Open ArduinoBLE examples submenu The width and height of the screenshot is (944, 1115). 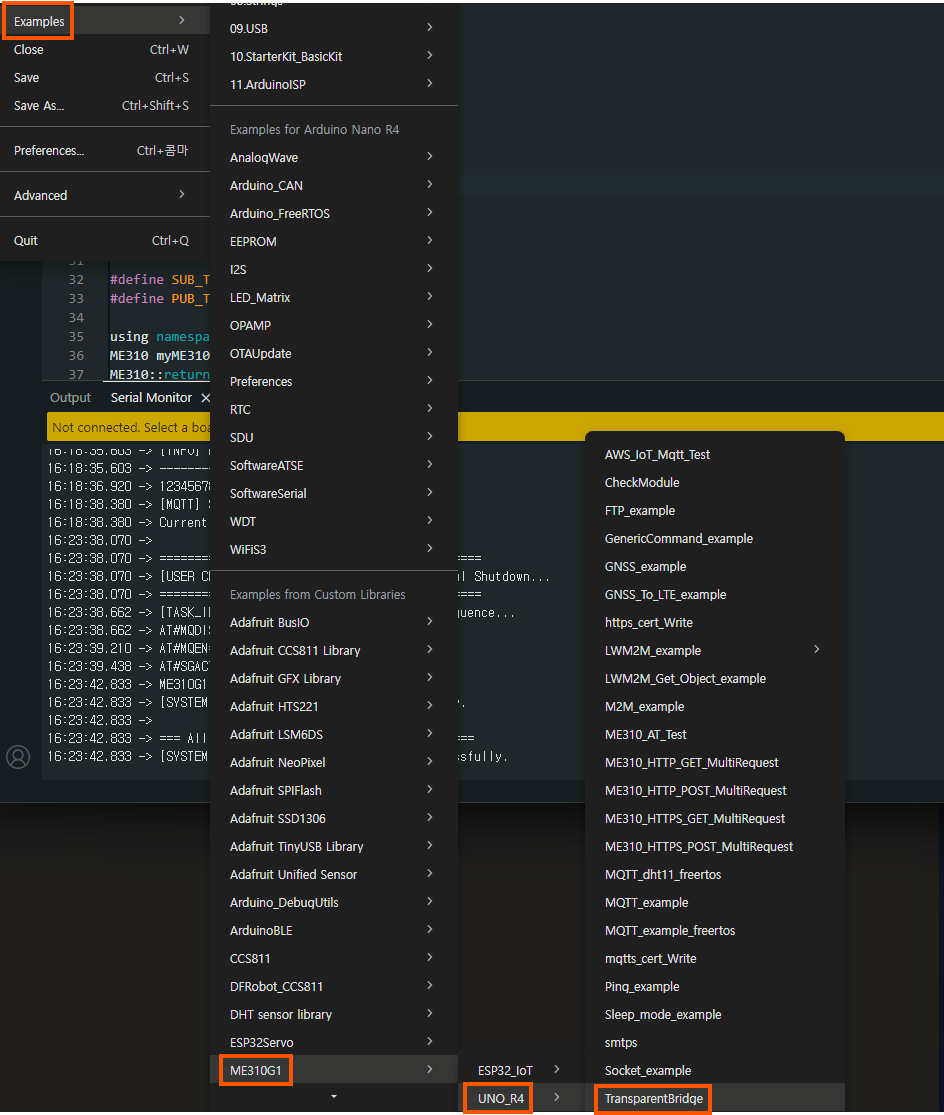pyautogui.click(x=333, y=930)
